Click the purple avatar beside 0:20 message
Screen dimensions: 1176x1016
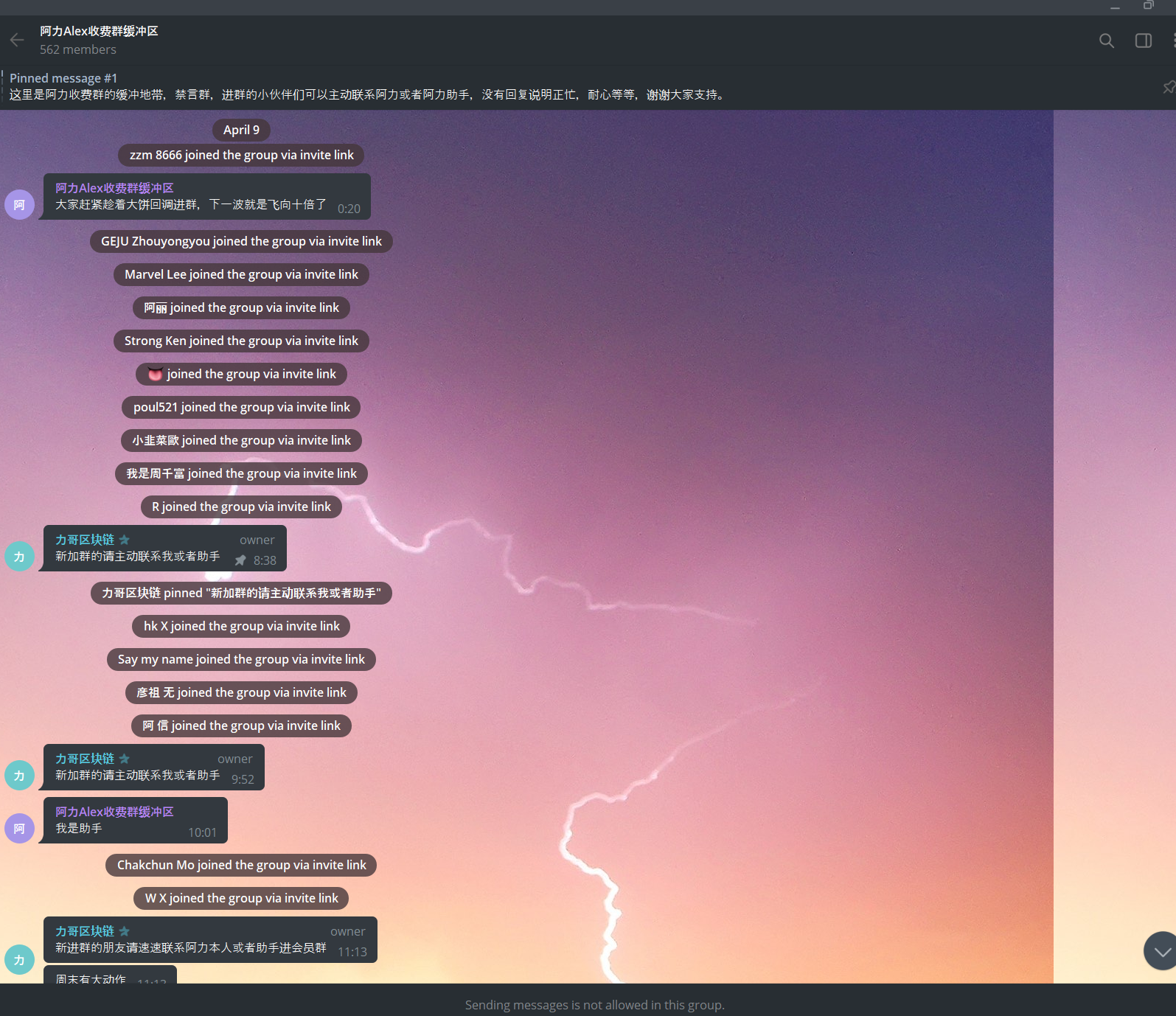pyautogui.click(x=19, y=204)
